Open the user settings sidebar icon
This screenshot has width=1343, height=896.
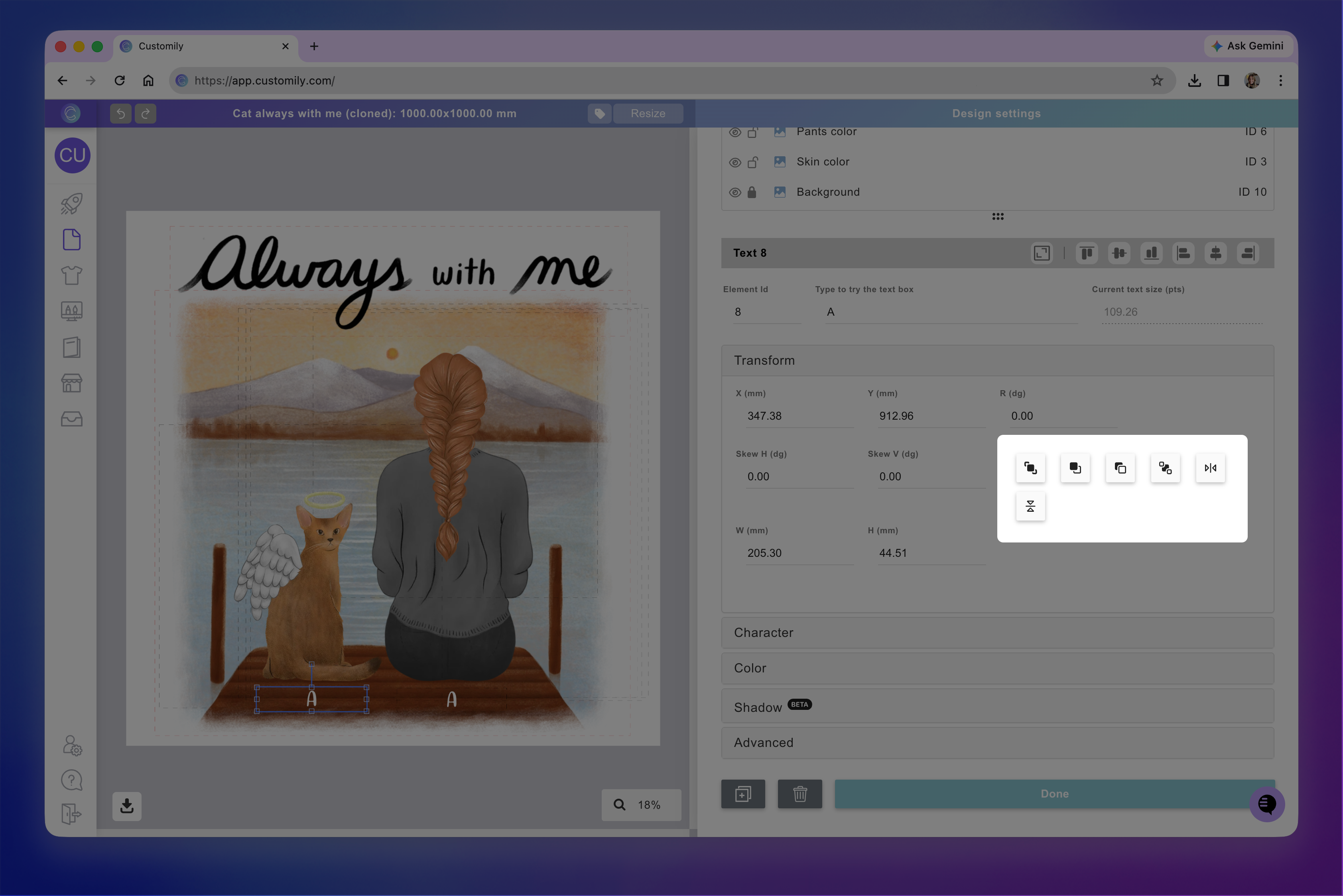(72, 746)
